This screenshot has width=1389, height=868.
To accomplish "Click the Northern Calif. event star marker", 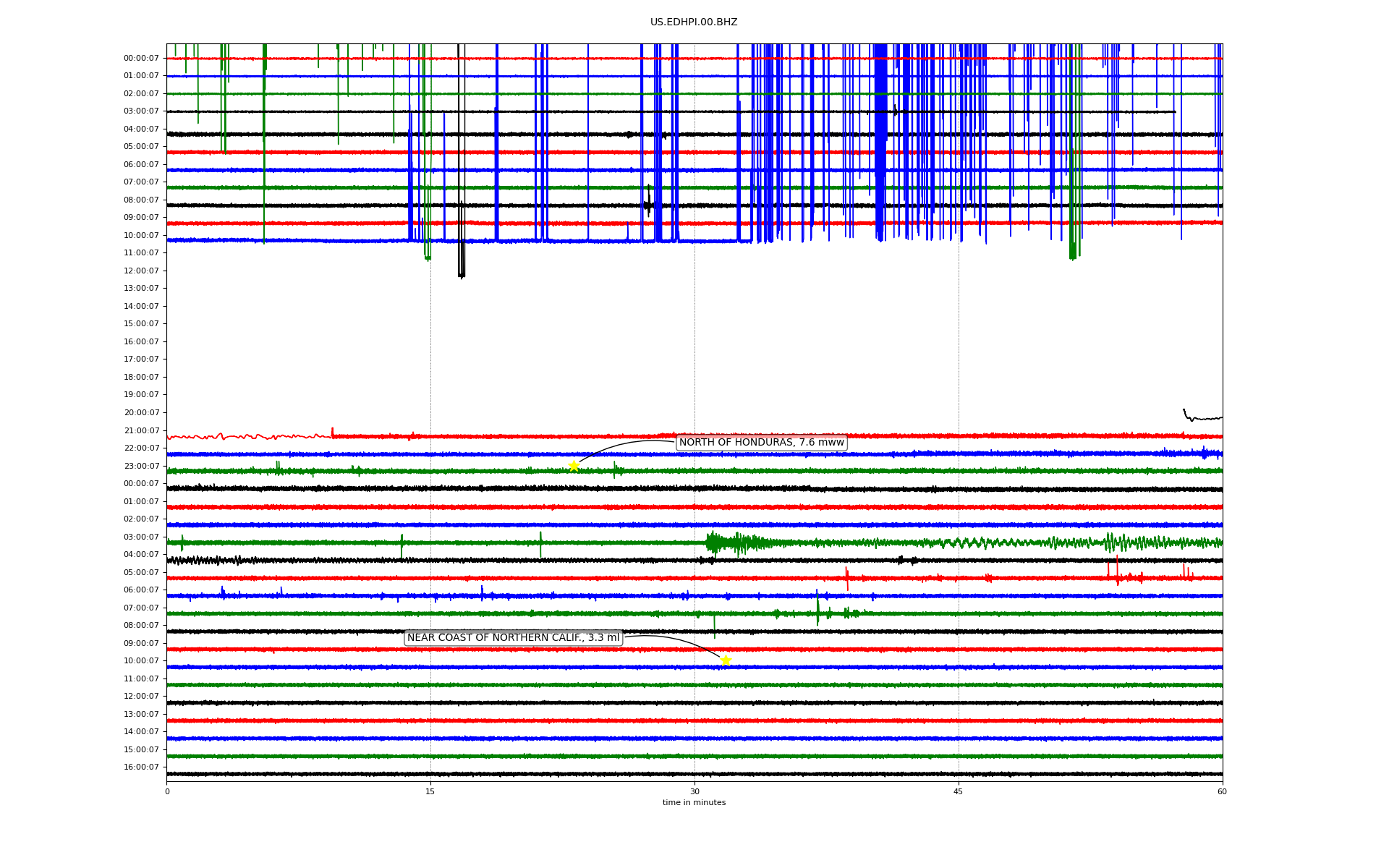I will click(726, 660).
